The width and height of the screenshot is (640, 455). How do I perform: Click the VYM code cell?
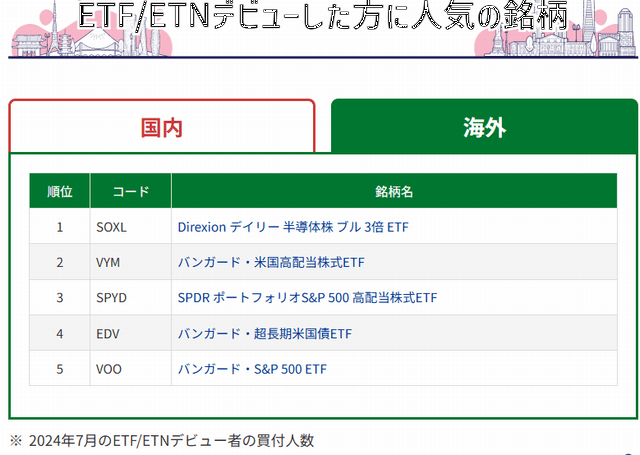tap(131, 262)
